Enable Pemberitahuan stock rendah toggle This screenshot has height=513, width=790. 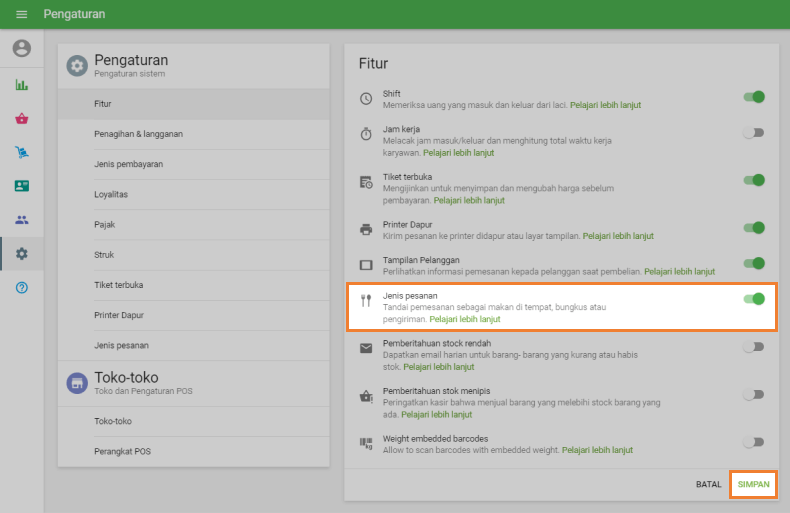[x=753, y=346]
